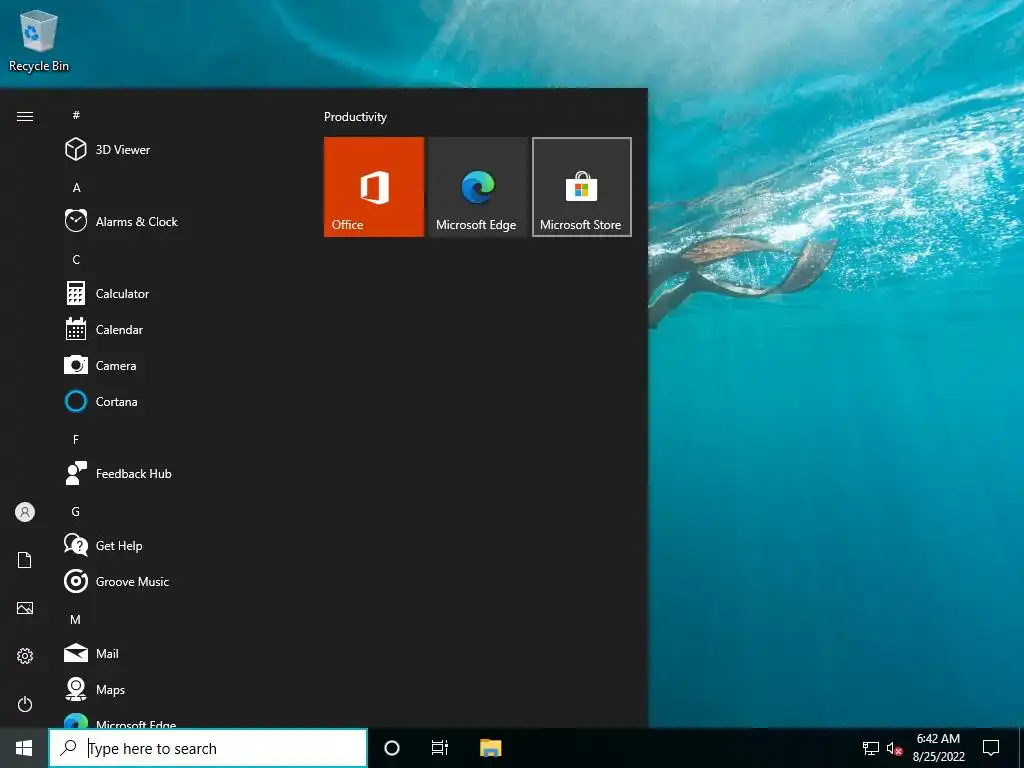Screen dimensions: 1024x768
Task: Click the taskbar search box
Action: [208, 748]
